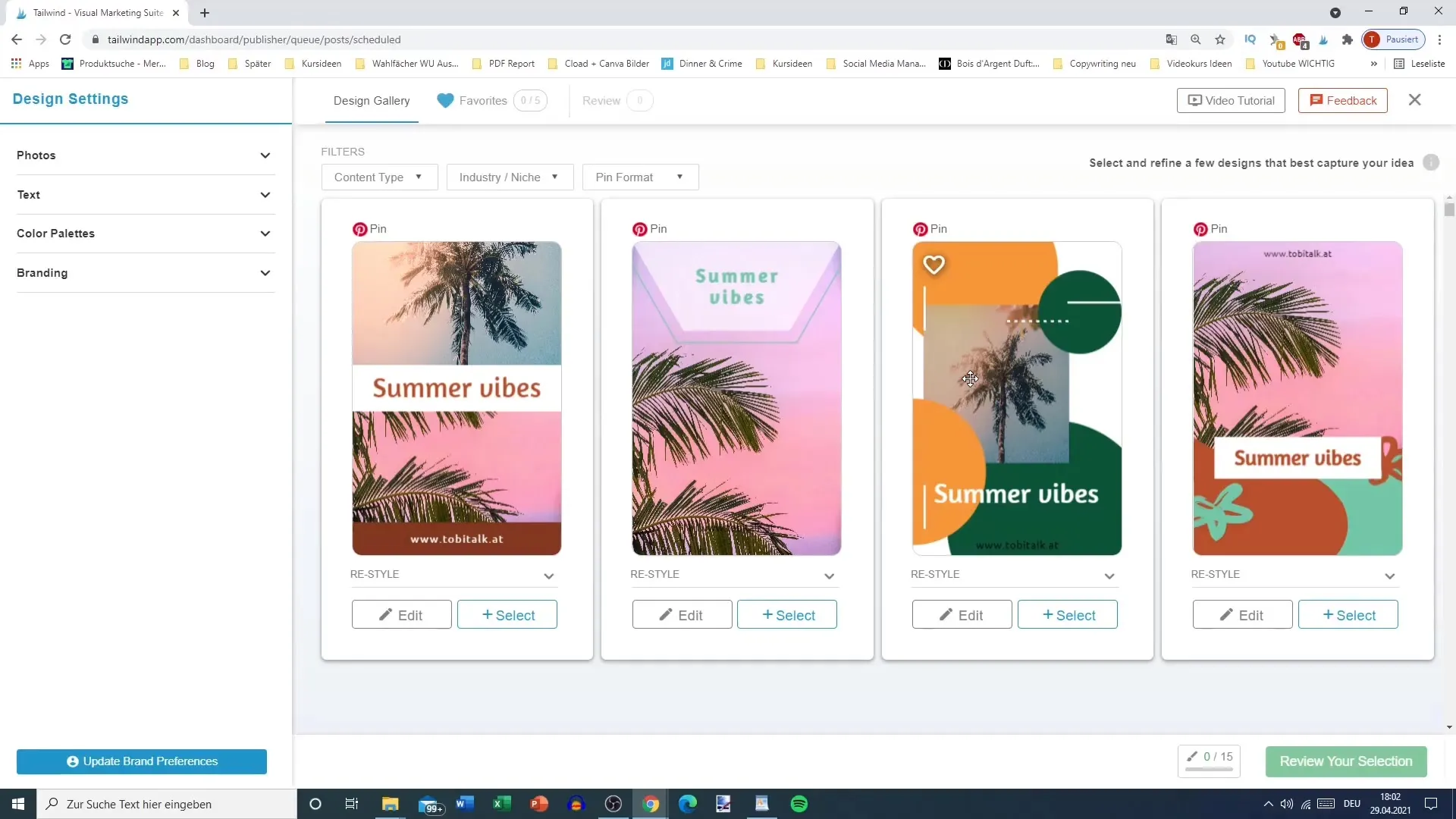The height and width of the screenshot is (819, 1456).
Task: Click the Feedback icon button
Action: tap(1322, 100)
